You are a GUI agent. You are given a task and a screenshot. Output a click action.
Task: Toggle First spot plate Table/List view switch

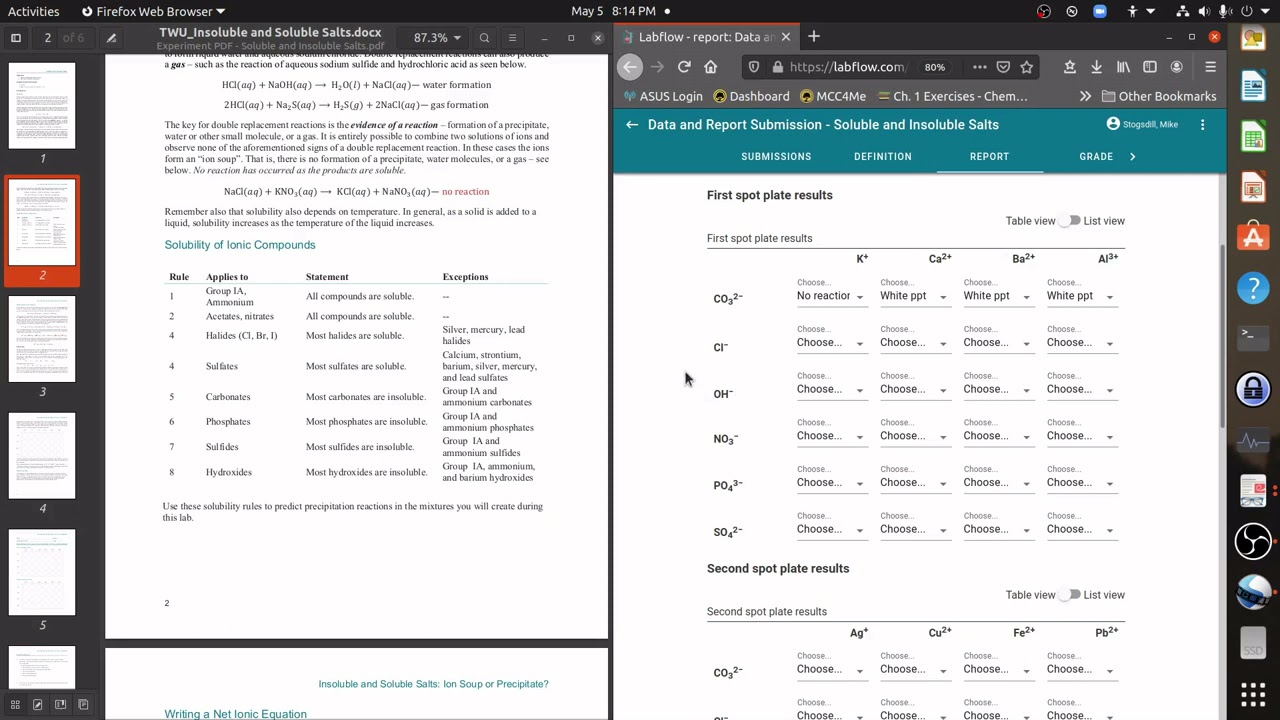click(x=1071, y=221)
